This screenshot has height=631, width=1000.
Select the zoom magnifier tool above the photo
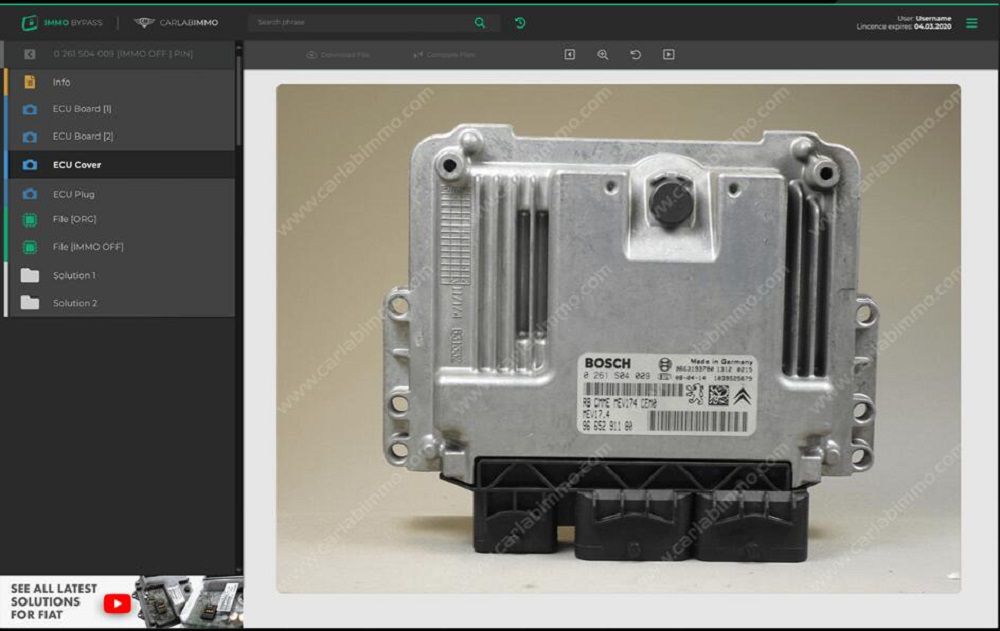(x=602, y=54)
